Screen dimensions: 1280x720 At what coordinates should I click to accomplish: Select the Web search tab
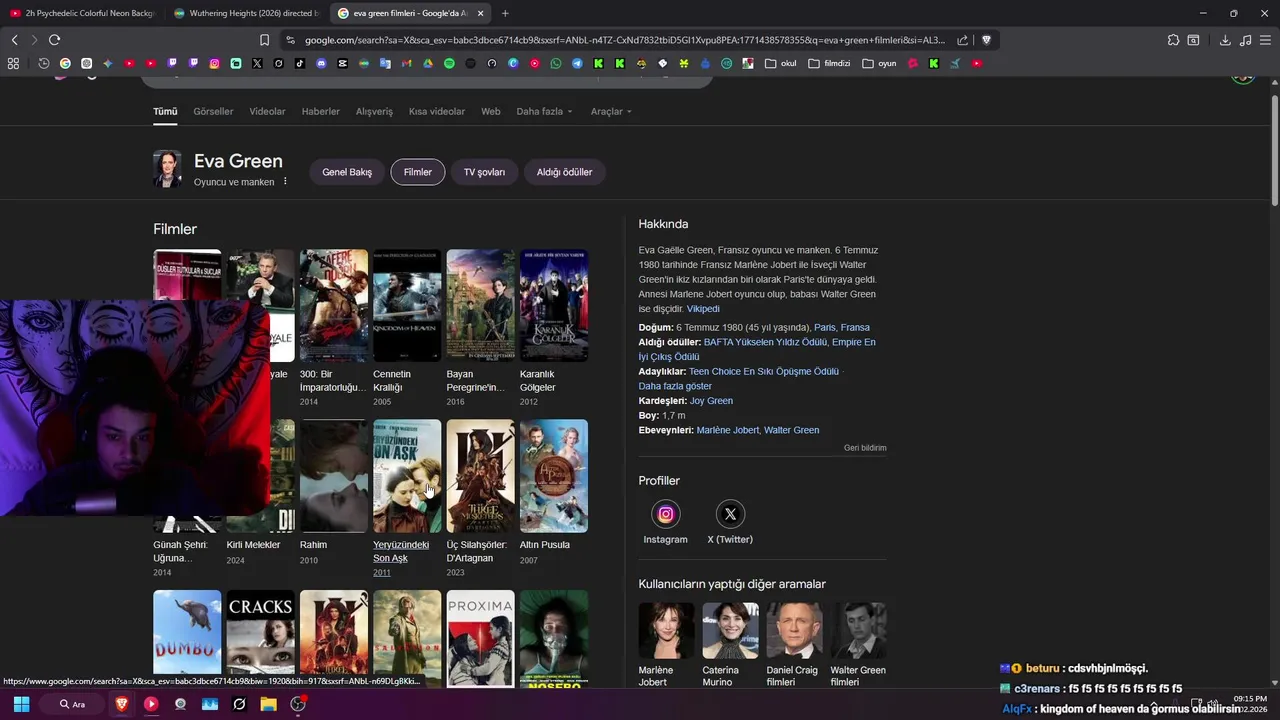pos(490,111)
